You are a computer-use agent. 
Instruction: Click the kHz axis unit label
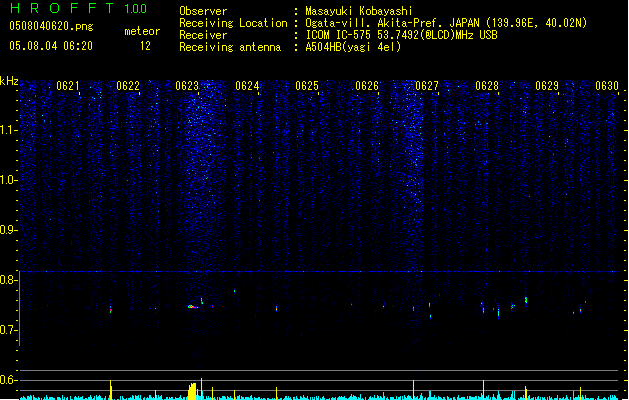tap(9, 81)
